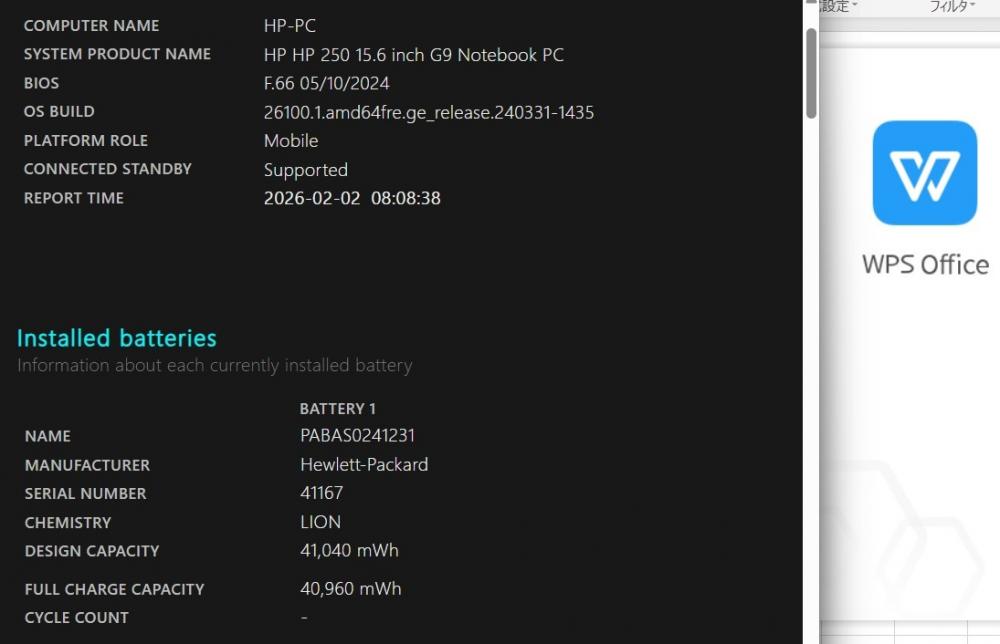1000x644 pixels.
Task: Click the full charge capacity 40,960 mWh
Action: tap(350, 589)
